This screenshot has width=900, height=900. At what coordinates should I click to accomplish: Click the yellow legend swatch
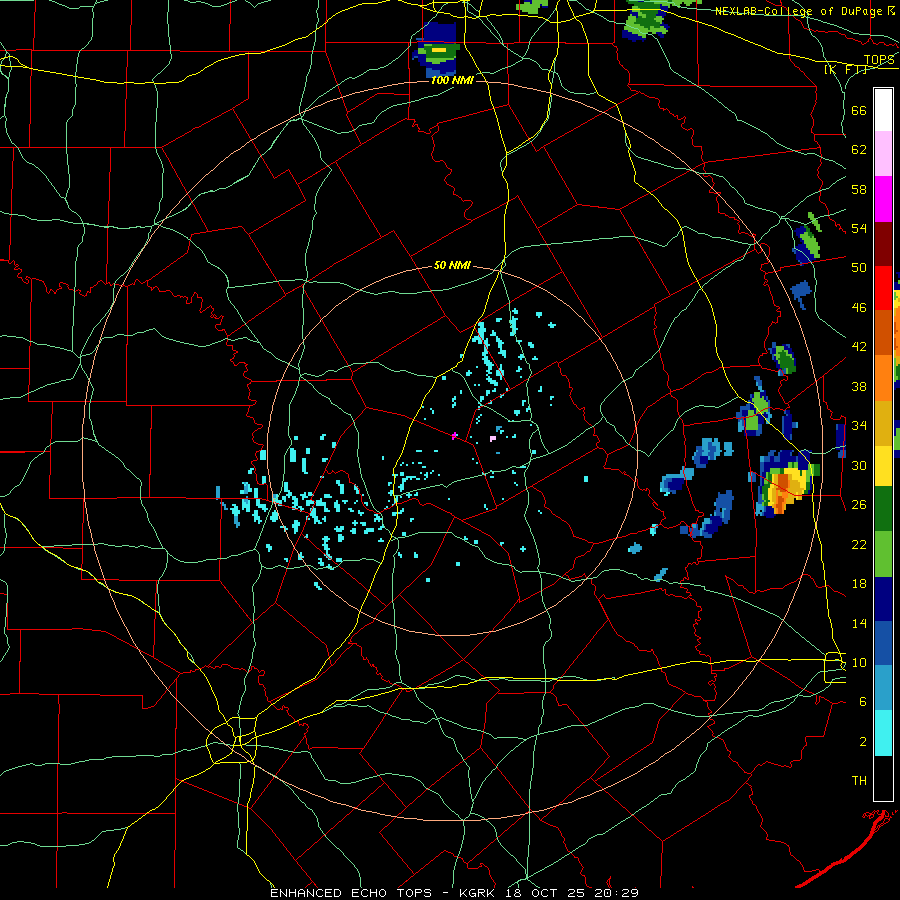(x=883, y=466)
